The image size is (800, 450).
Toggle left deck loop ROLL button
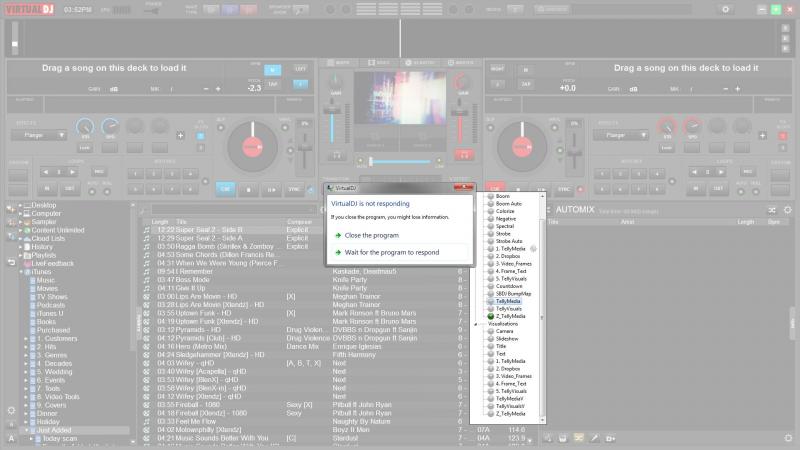coord(107,192)
